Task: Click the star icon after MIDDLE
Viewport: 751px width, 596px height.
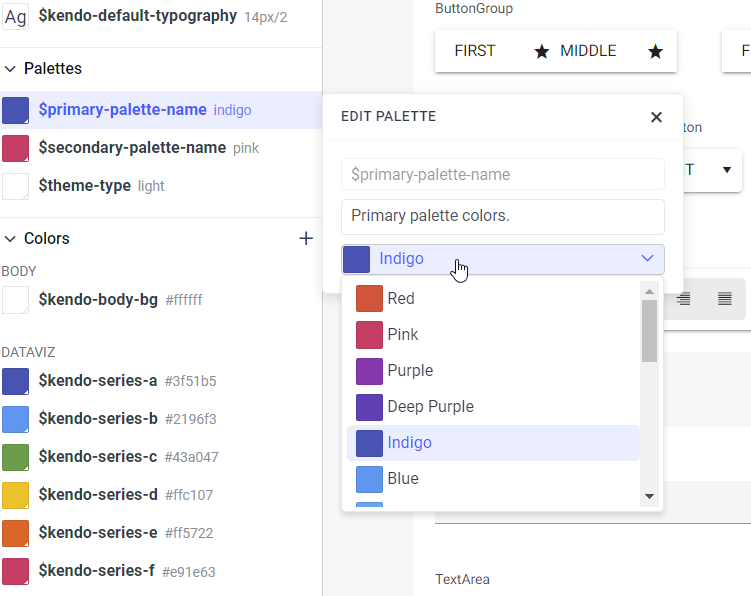Action: point(656,51)
